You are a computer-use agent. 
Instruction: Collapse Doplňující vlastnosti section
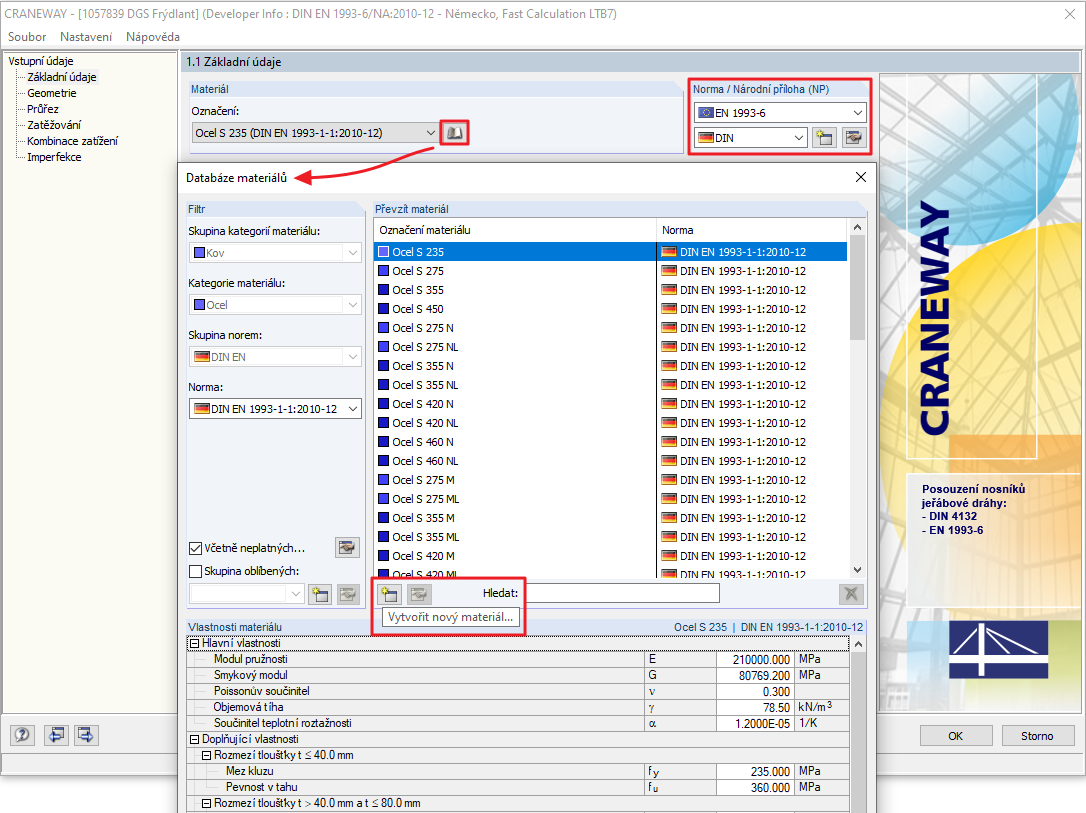pyautogui.click(x=195, y=740)
